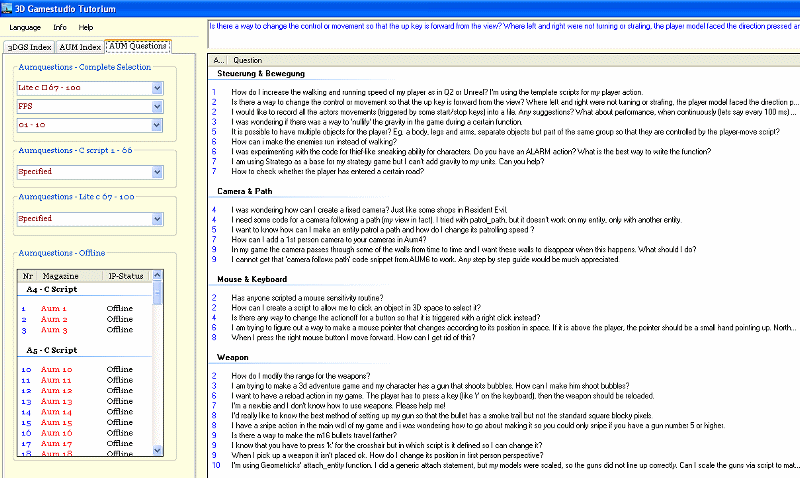Select question about right mouse button moving forward
This screenshot has height=478, width=800.
tap(353, 338)
